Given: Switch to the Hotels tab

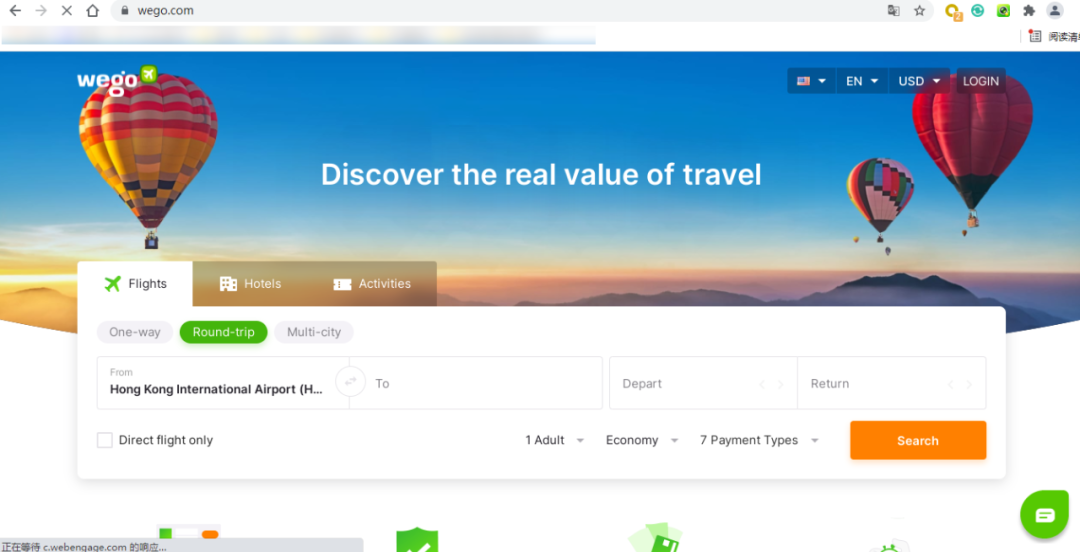Looking at the screenshot, I should 250,284.
